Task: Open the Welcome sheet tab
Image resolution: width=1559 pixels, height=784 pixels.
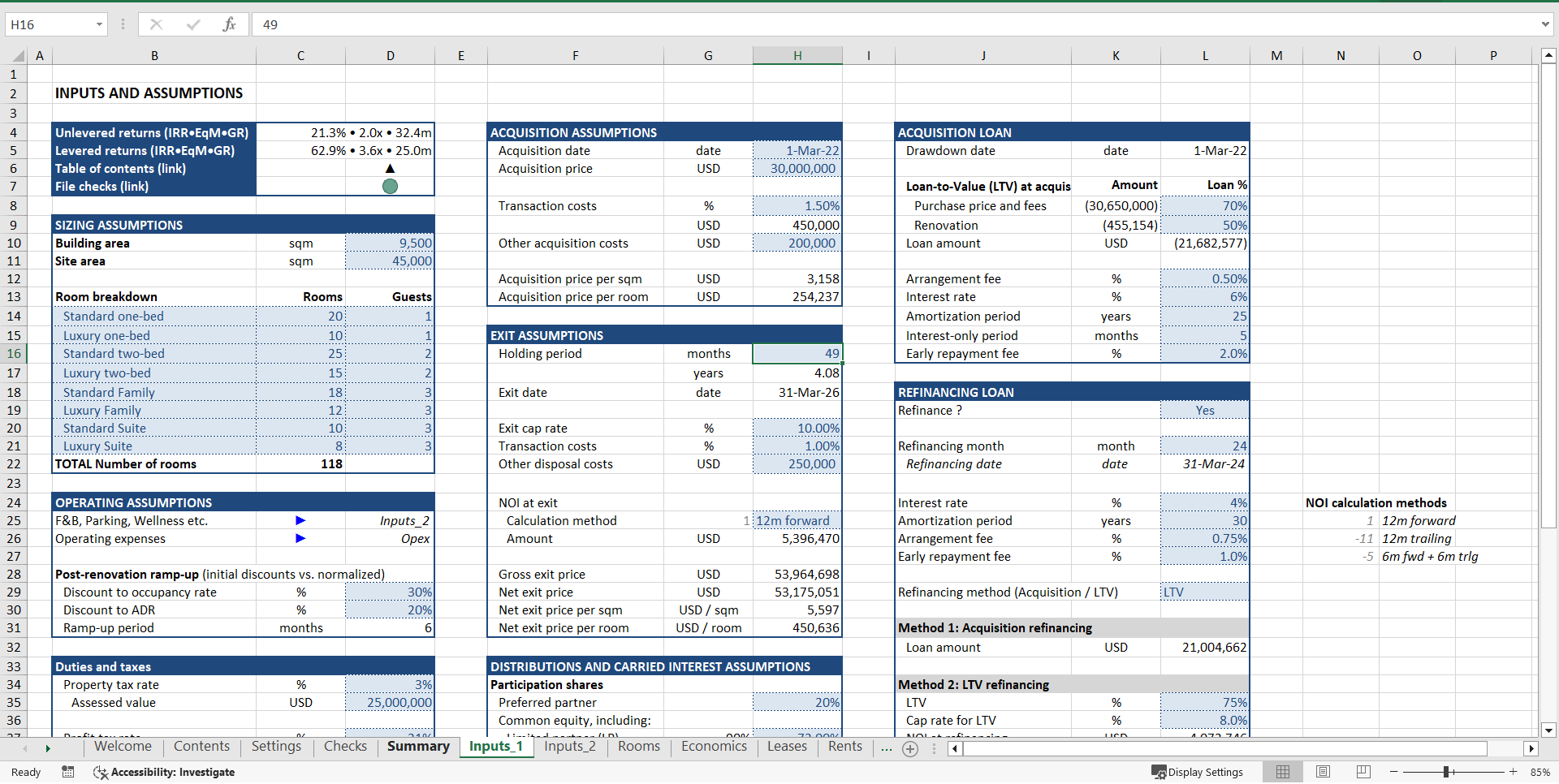Action: pyautogui.click(x=123, y=747)
